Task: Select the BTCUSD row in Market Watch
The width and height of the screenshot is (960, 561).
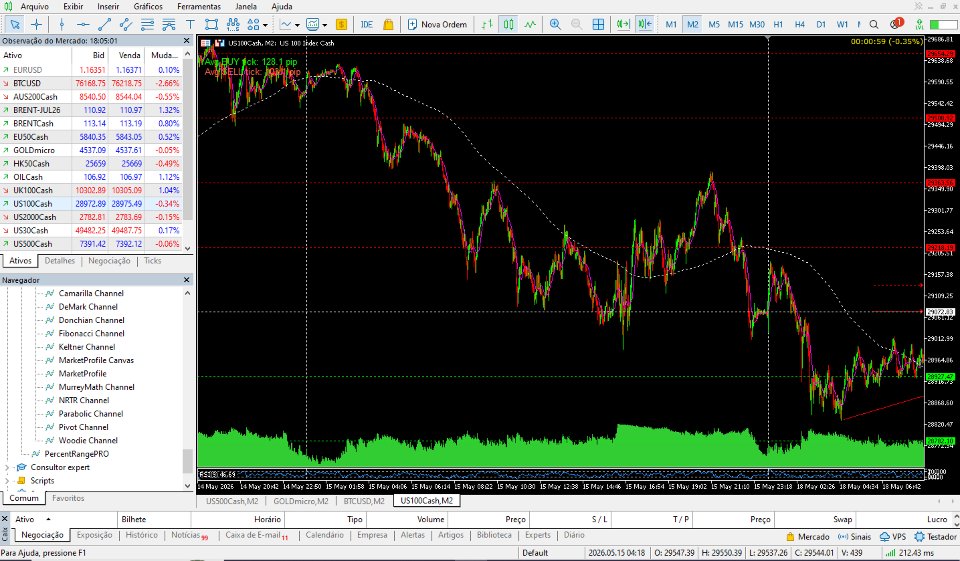Action: coord(91,83)
